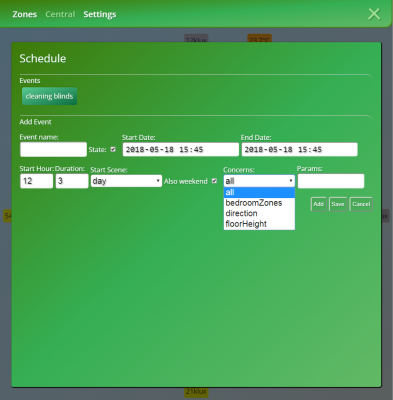
Task: Choose 'bedroomZones' in Concerns list
Action: [x=259, y=203]
